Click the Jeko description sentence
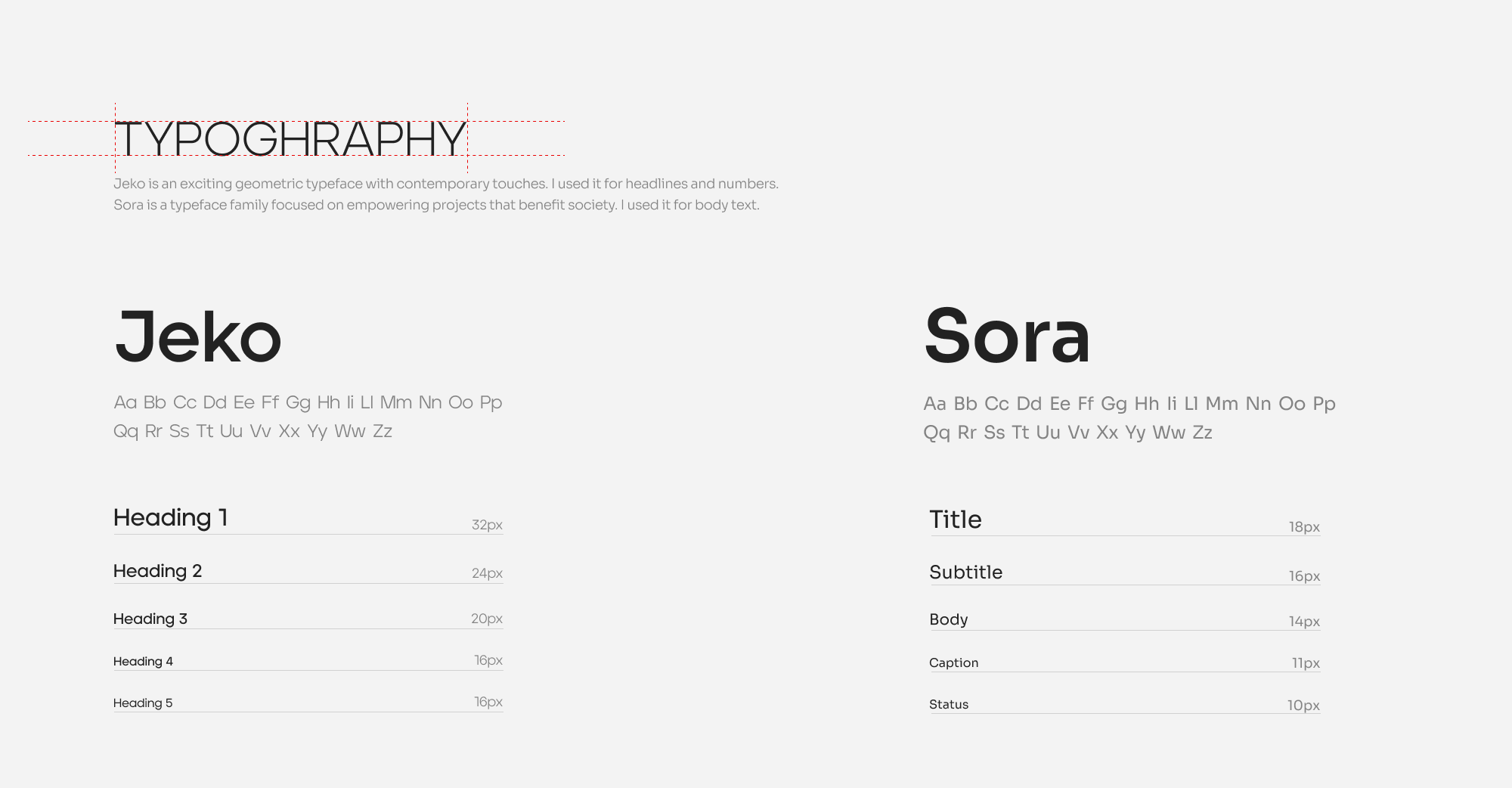This screenshot has height=788, width=1512. [445, 184]
